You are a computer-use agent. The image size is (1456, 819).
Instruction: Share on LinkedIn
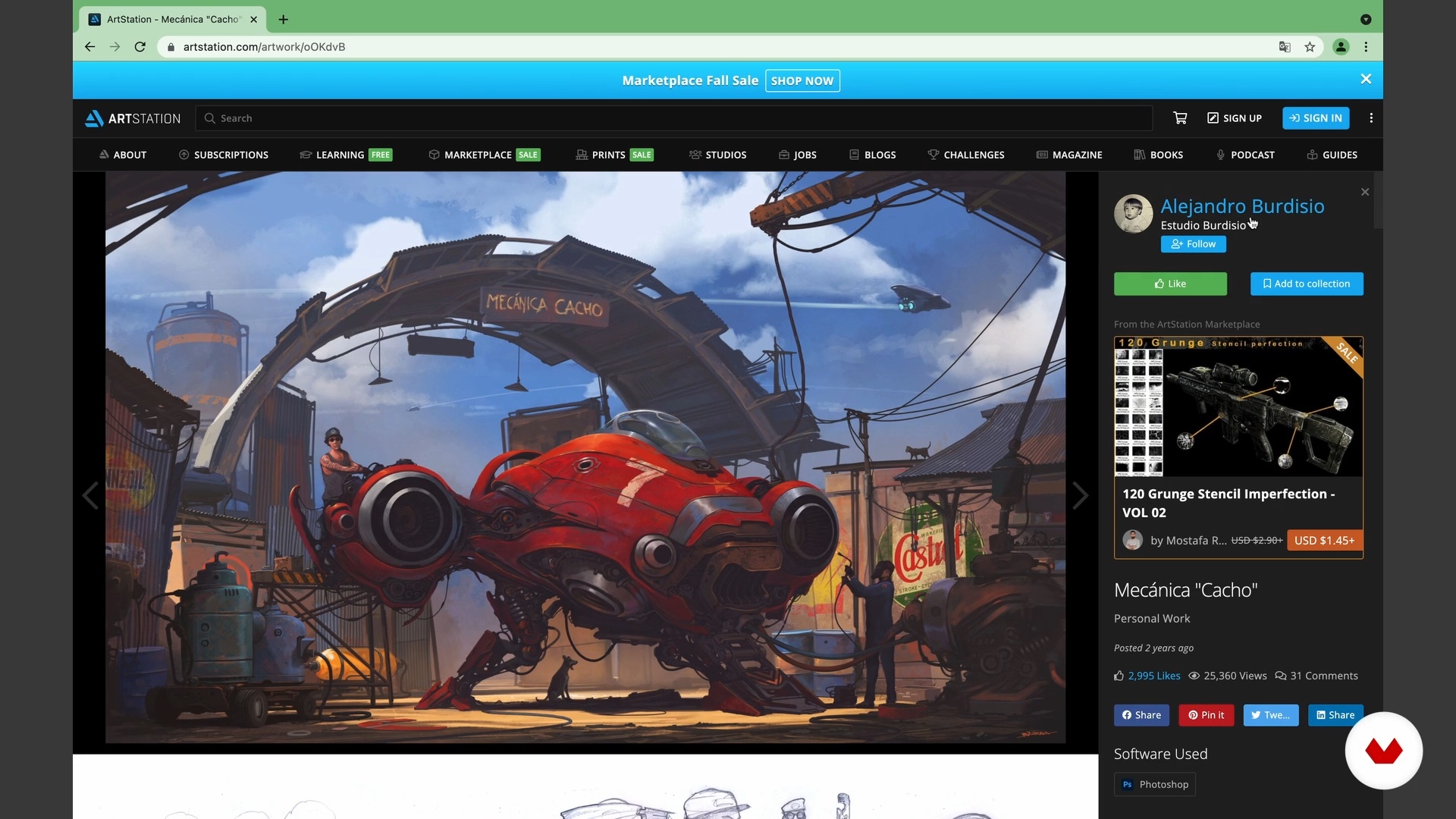coord(1335,715)
